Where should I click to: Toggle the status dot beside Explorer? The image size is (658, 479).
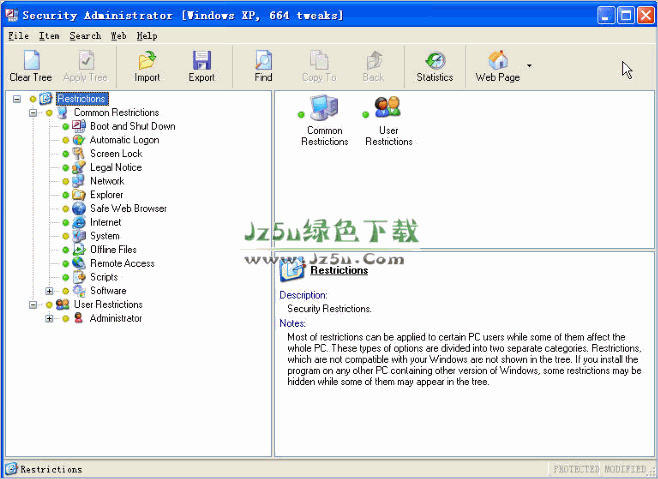click(x=65, y=195)
